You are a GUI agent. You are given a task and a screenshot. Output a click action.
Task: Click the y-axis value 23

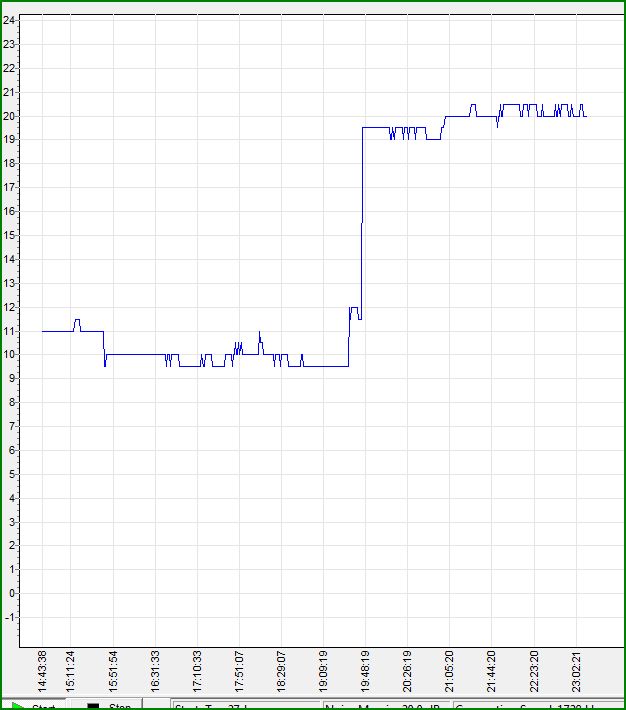point(9,44)
